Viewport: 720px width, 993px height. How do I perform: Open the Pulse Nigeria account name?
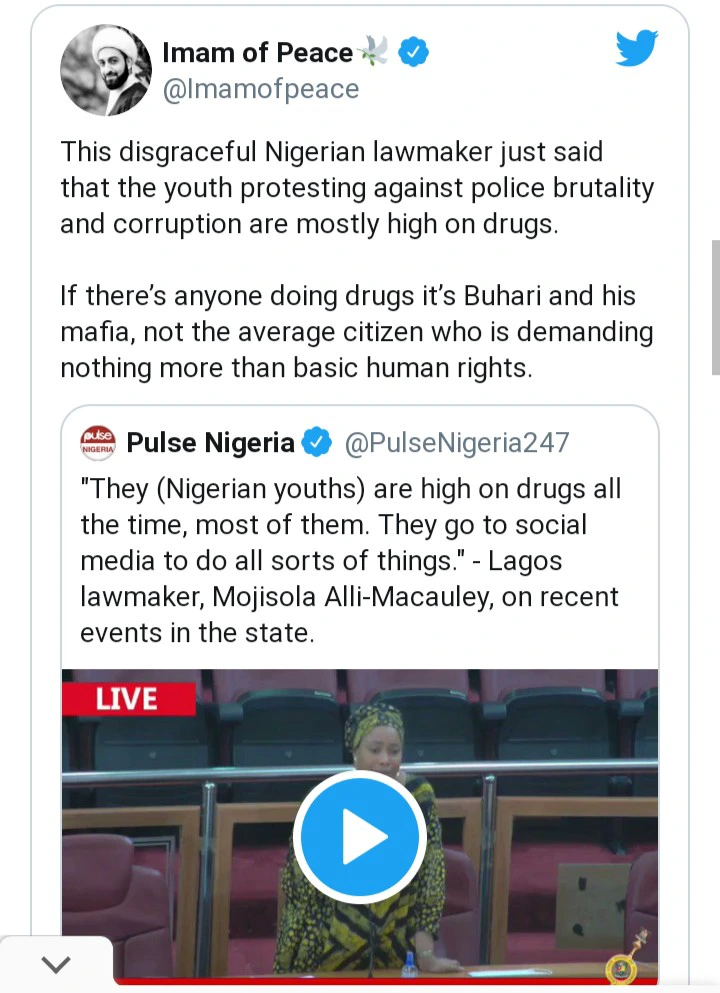210,442
